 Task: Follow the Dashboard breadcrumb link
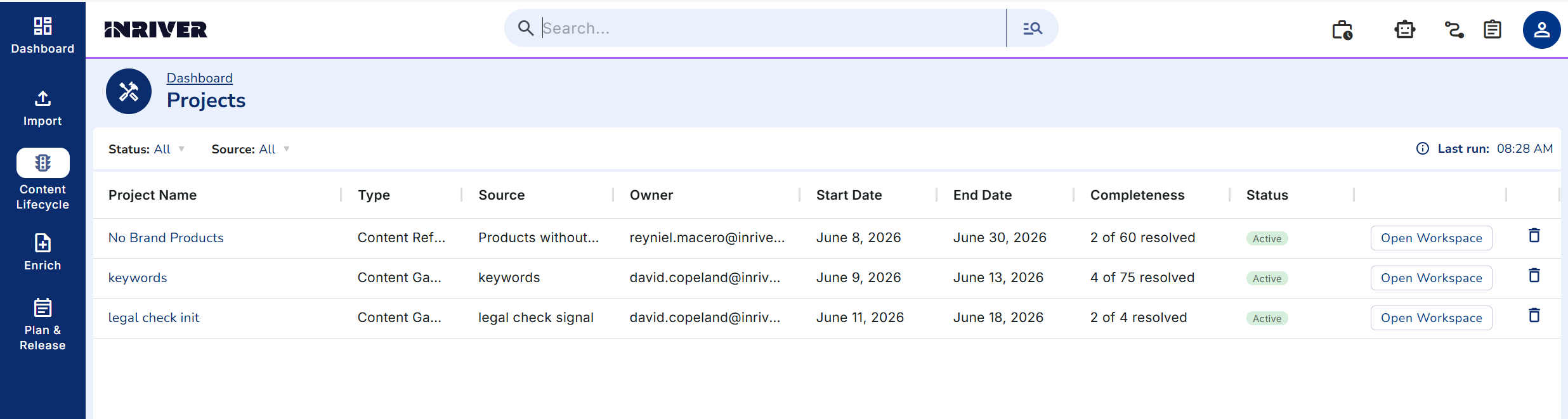point(199,78)
